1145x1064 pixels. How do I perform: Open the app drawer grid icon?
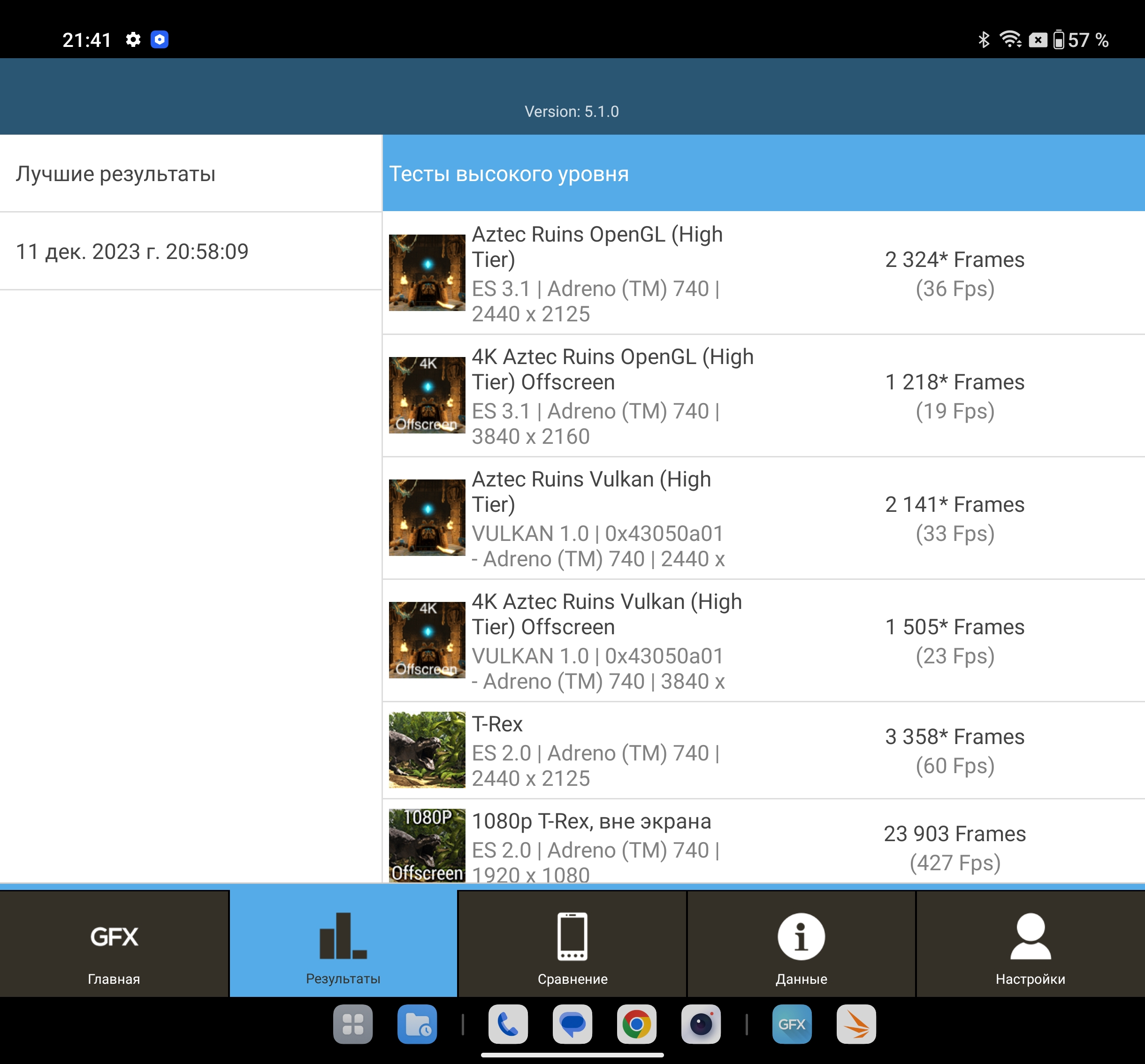click(x=353, y=1024)
